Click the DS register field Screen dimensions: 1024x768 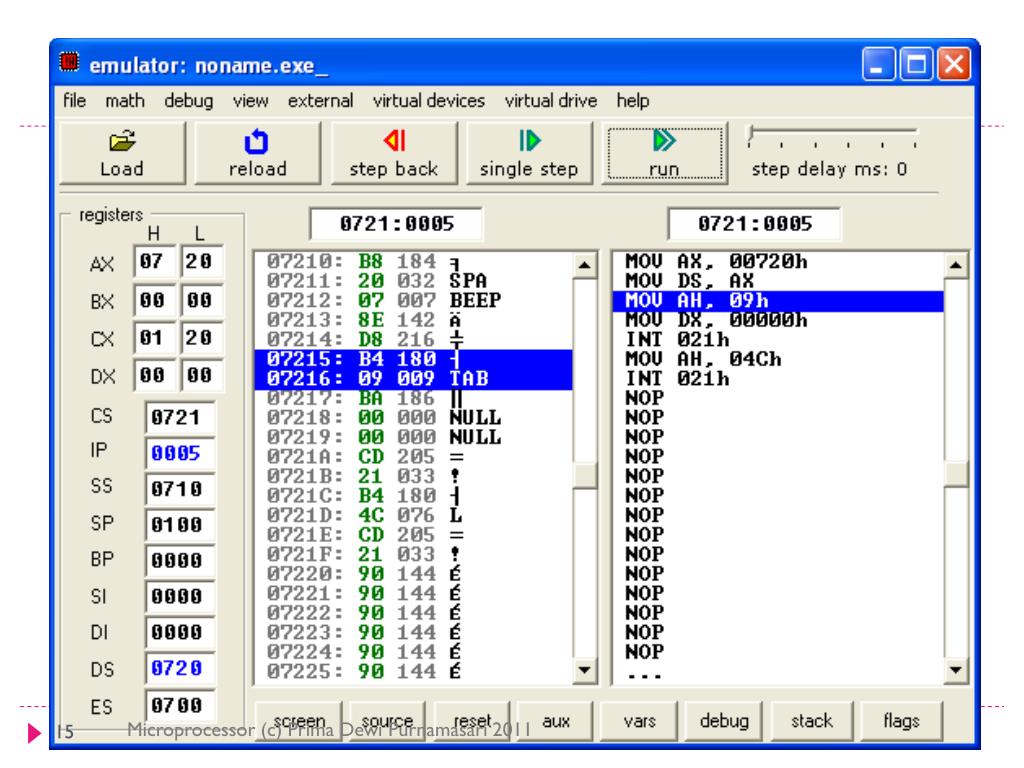pyautogui.click(x=179, y=669)
